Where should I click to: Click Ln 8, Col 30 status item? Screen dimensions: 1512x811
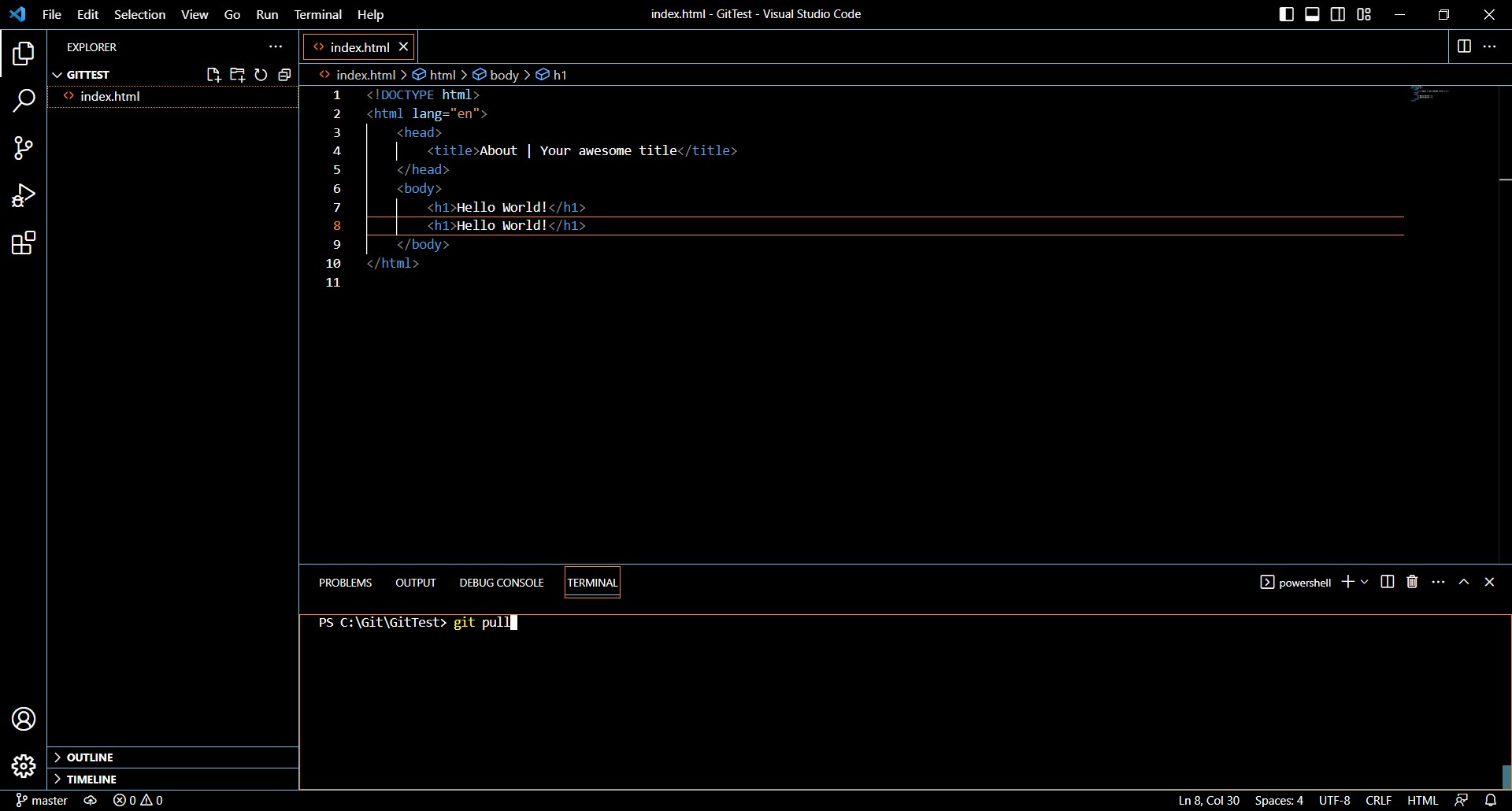[1209, 800]
